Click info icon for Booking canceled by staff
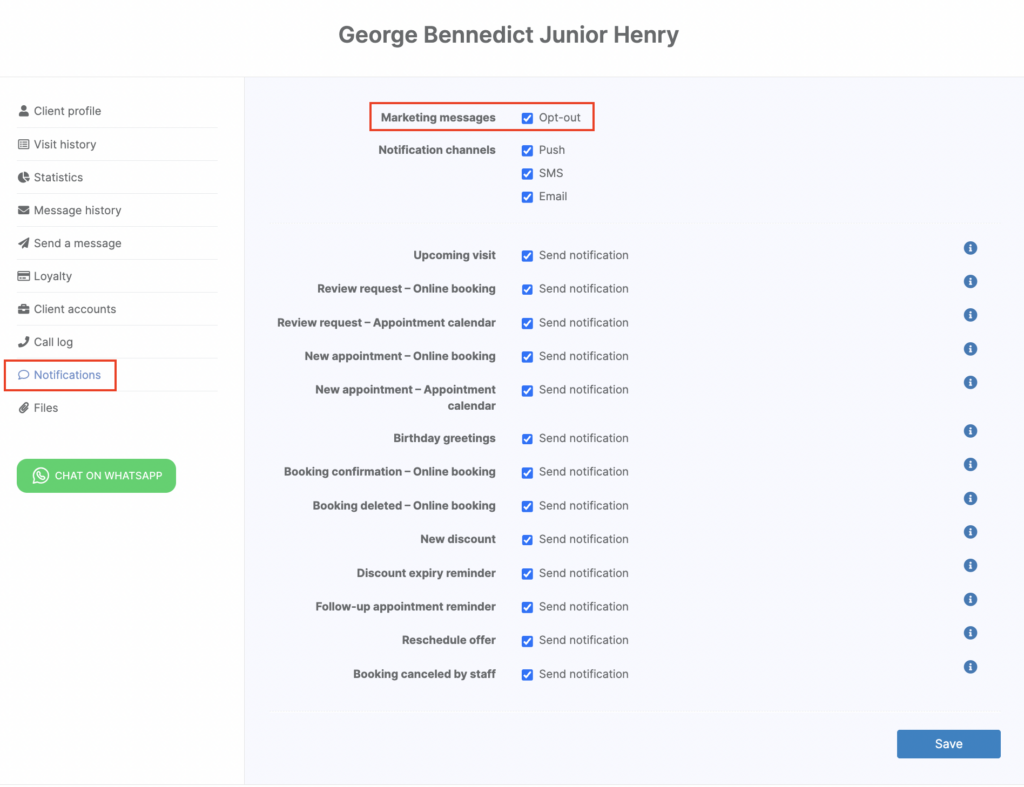The width and height of the screenshot is (1024, 787). click(x=970, y=667)
